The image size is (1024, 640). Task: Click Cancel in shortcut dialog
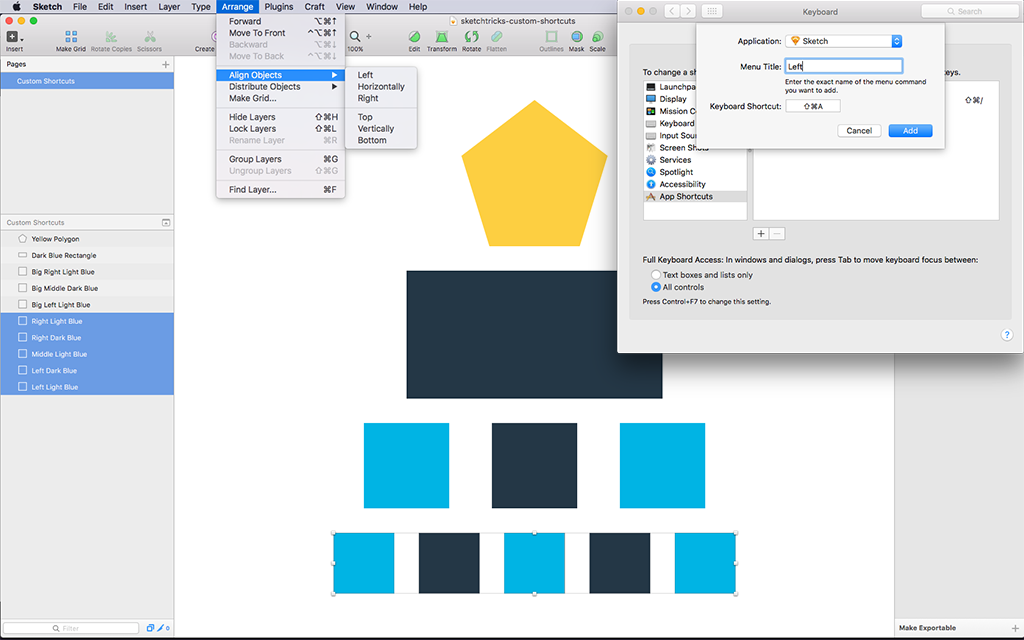click(859, 131)
